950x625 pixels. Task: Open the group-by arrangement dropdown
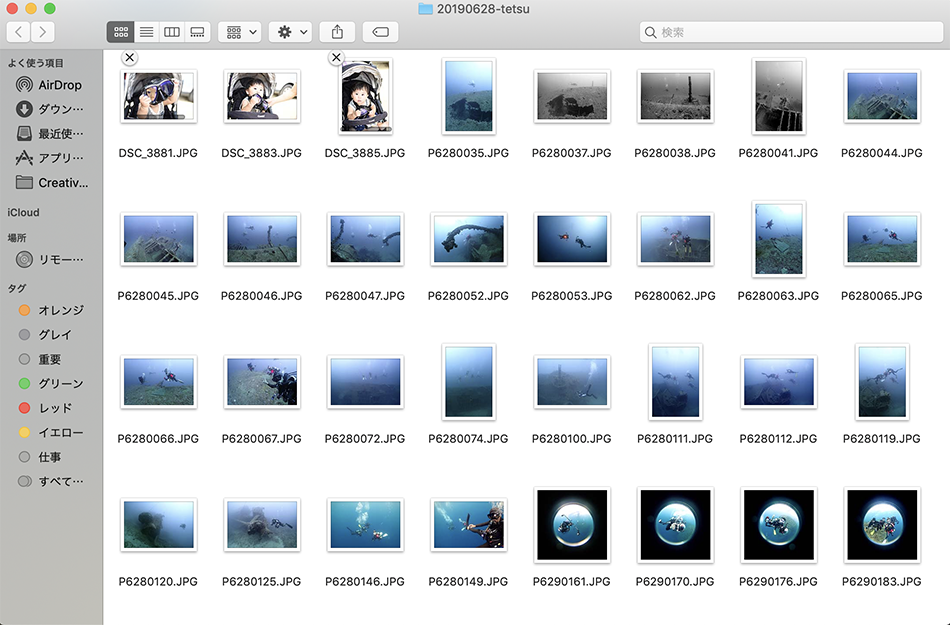point(240,32)
